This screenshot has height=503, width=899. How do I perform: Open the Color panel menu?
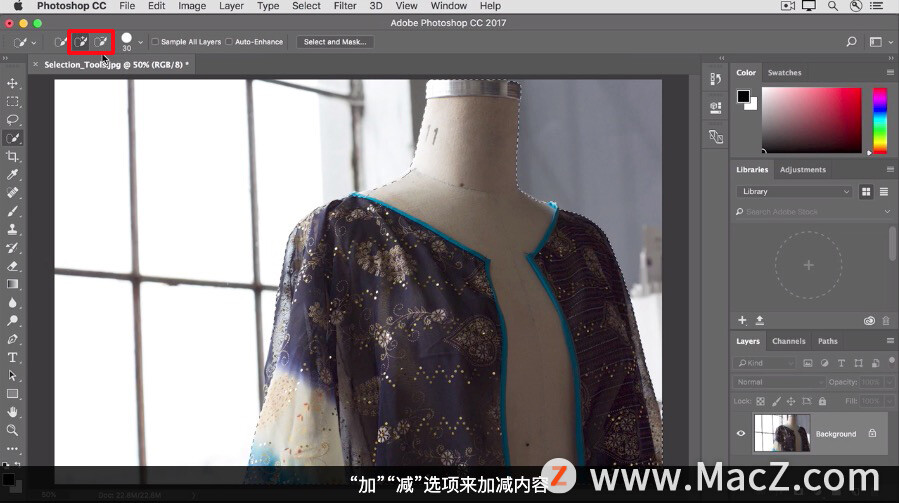pyautogui.click(x=890, y=72)
